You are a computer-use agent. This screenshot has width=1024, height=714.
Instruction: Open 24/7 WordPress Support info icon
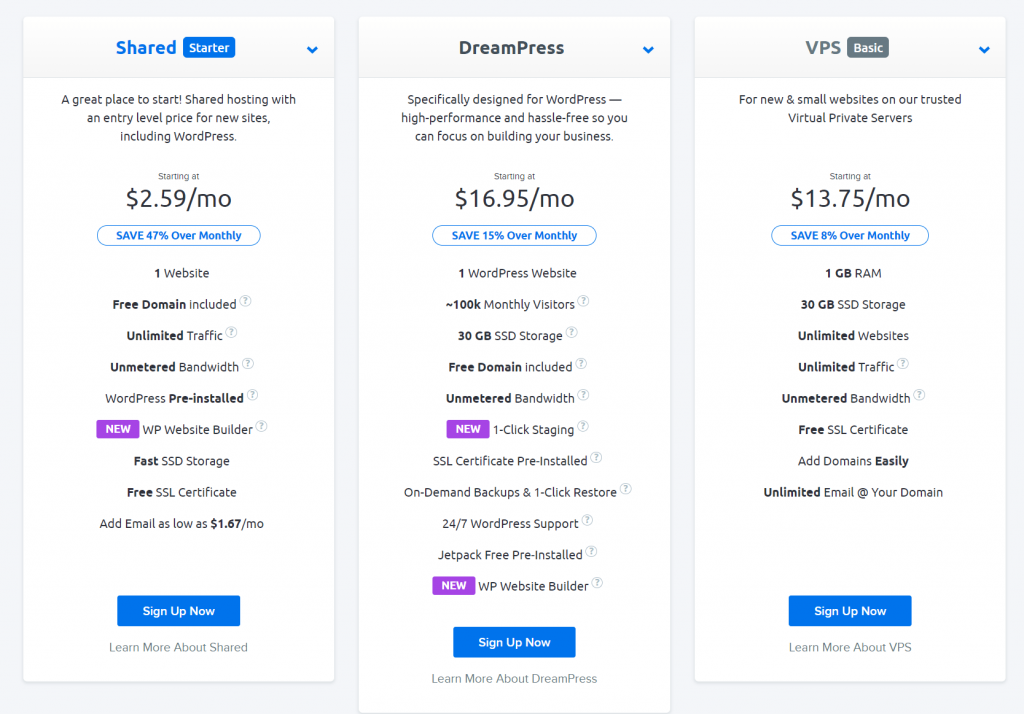click(587, 520)
